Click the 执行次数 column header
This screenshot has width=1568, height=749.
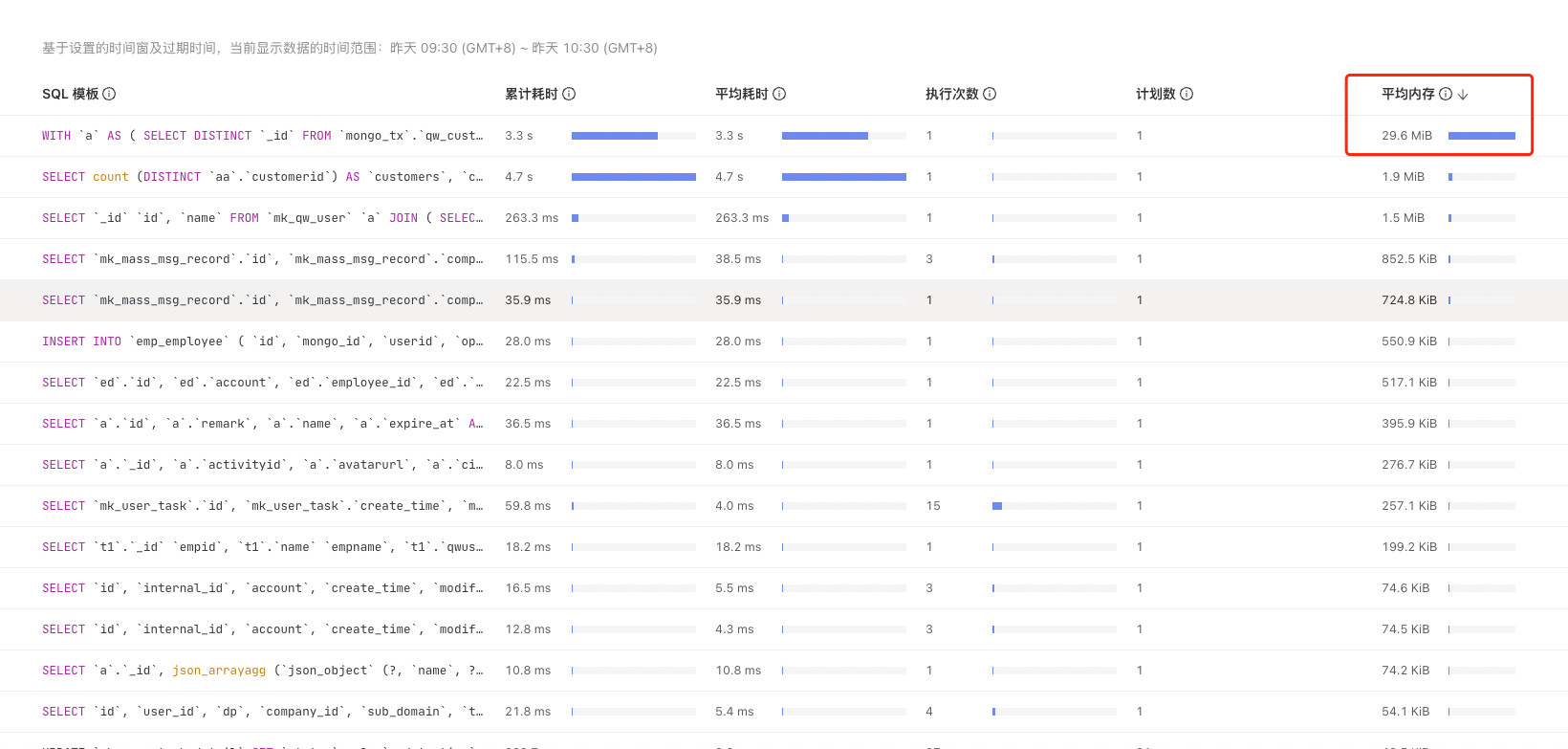951,94
